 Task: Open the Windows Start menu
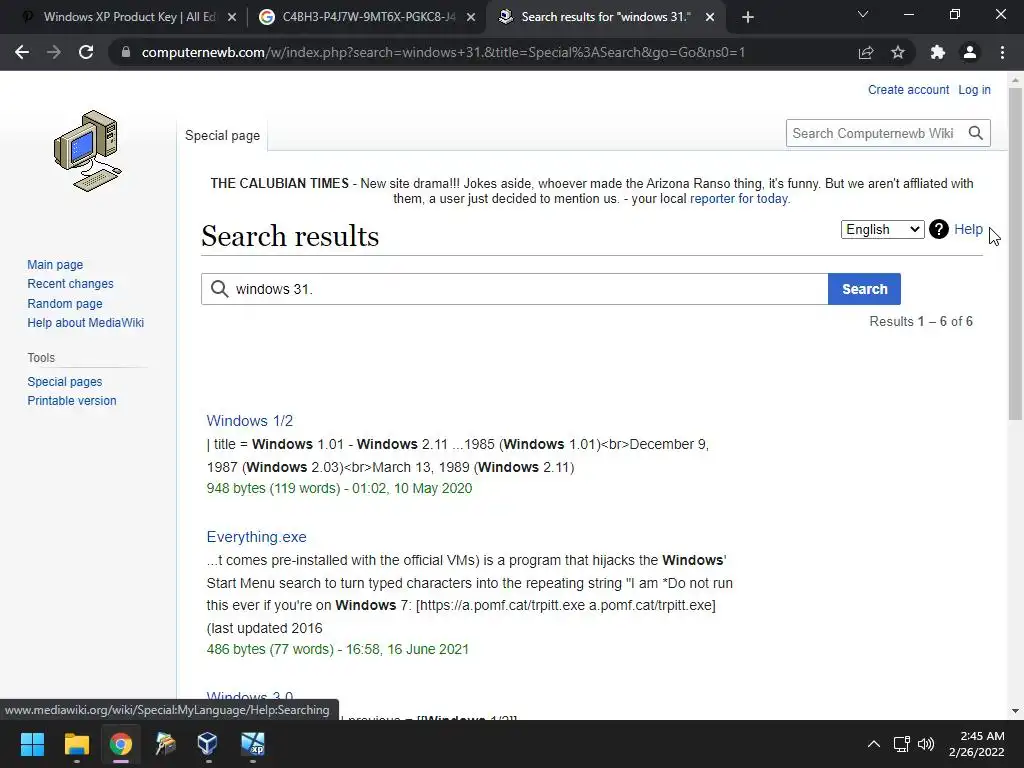point(32,744)
